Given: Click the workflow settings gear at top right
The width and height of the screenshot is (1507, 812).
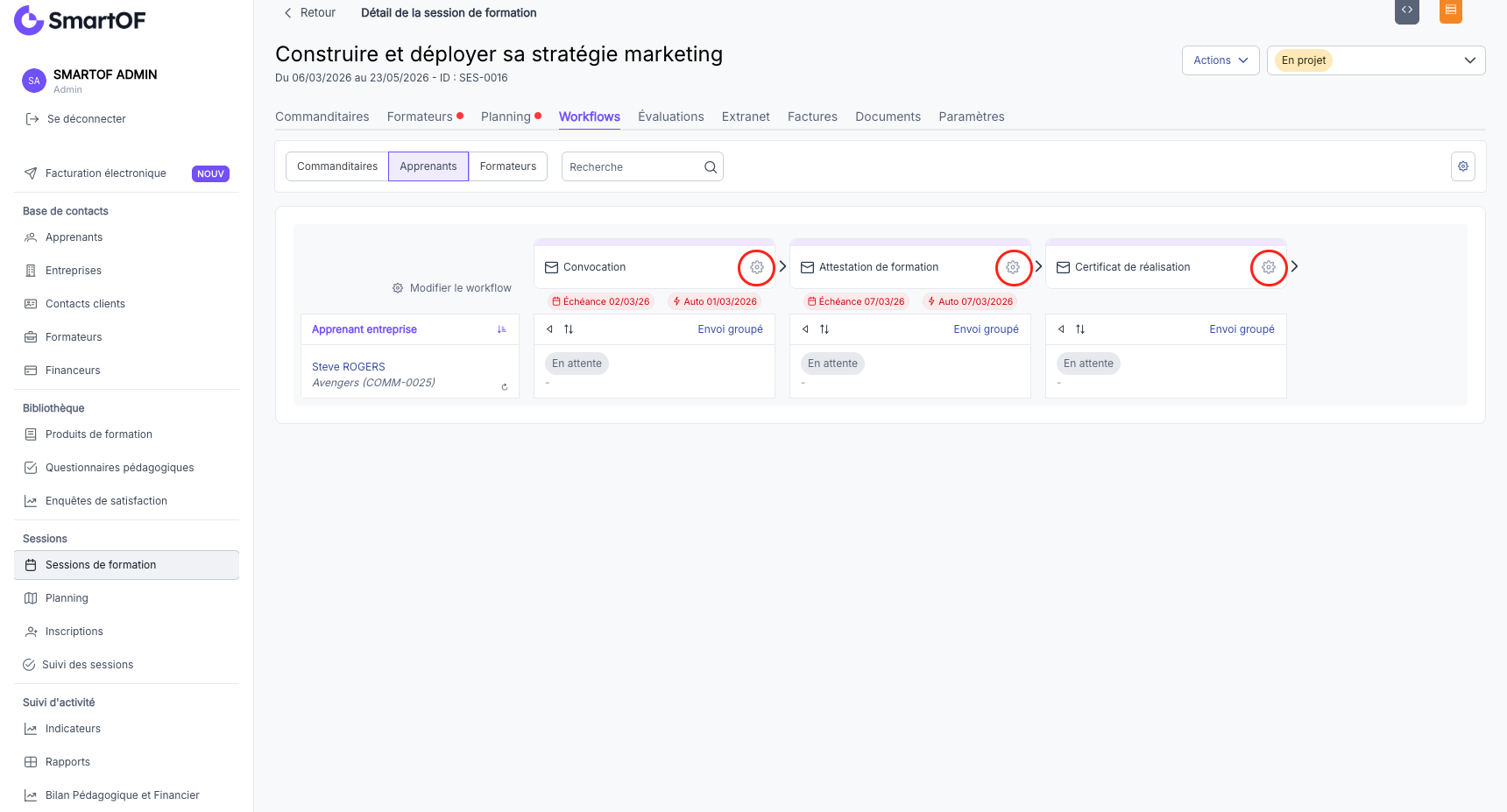Looking at the screenshot, I should (x=1463, y=166).
